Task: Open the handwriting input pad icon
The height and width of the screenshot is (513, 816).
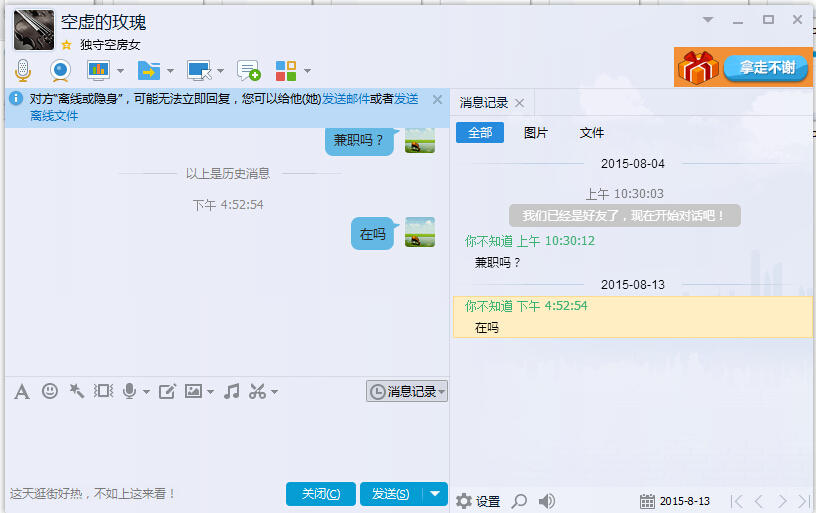Action: tap(167, 391)
